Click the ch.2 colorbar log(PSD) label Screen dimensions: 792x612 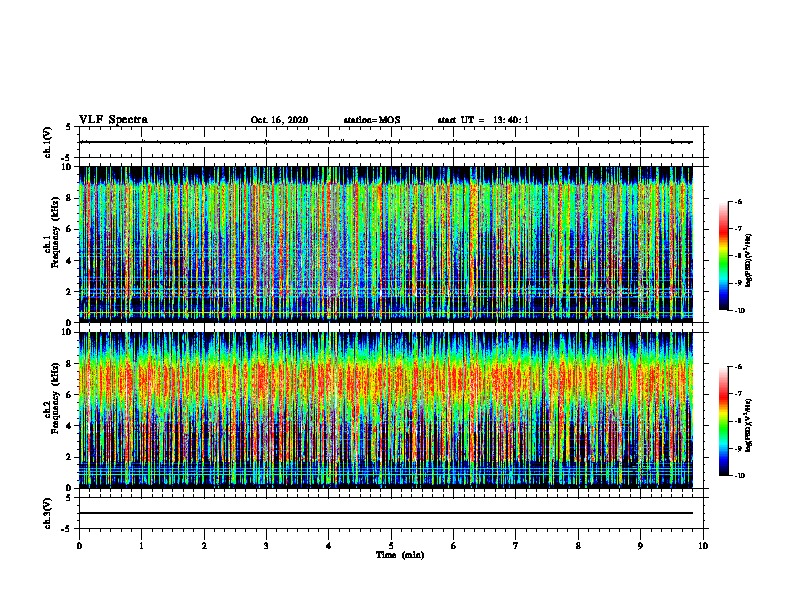(749, 425)
